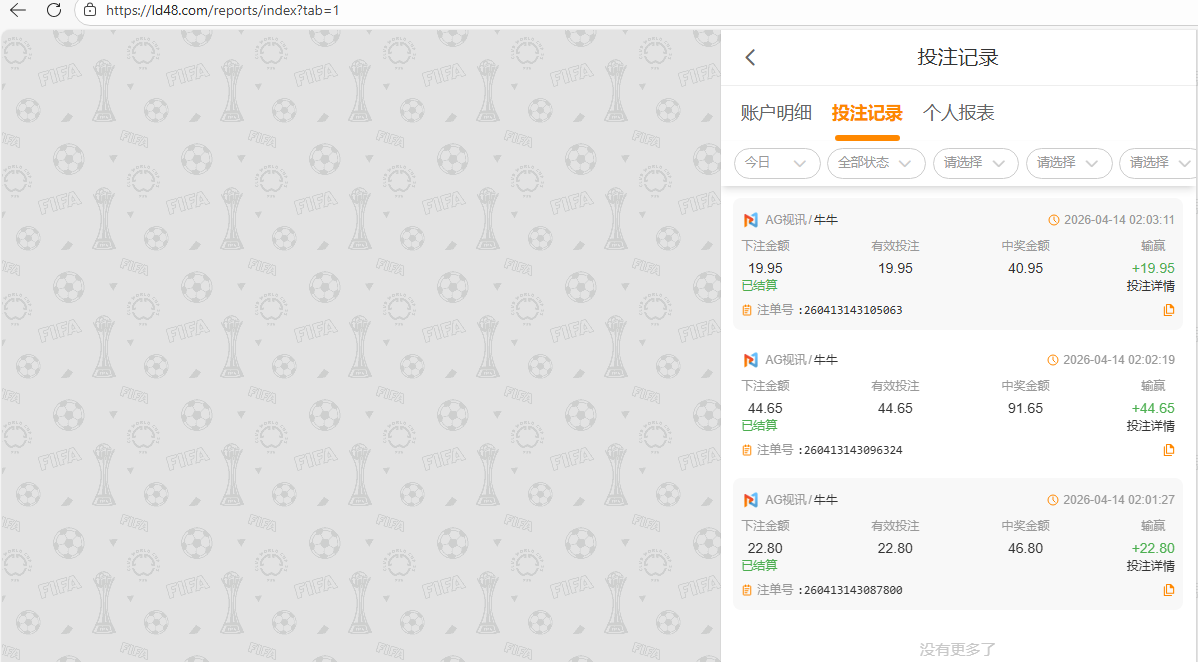The image size is (1198, 662).
Task: Open the 今日 date filter dropdown
Action: pyautogui.click(x=777, y=163)
